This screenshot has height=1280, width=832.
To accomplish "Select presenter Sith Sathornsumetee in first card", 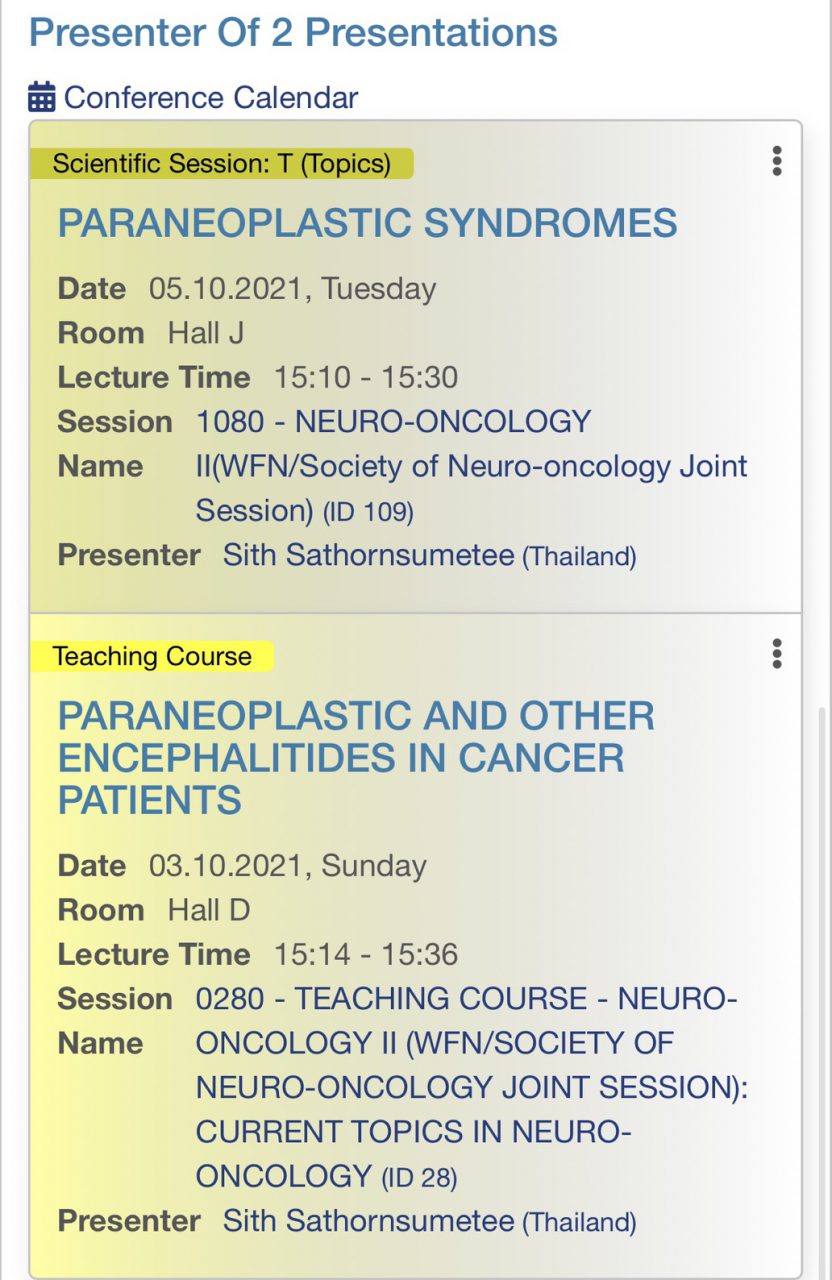I will (368, 555).
